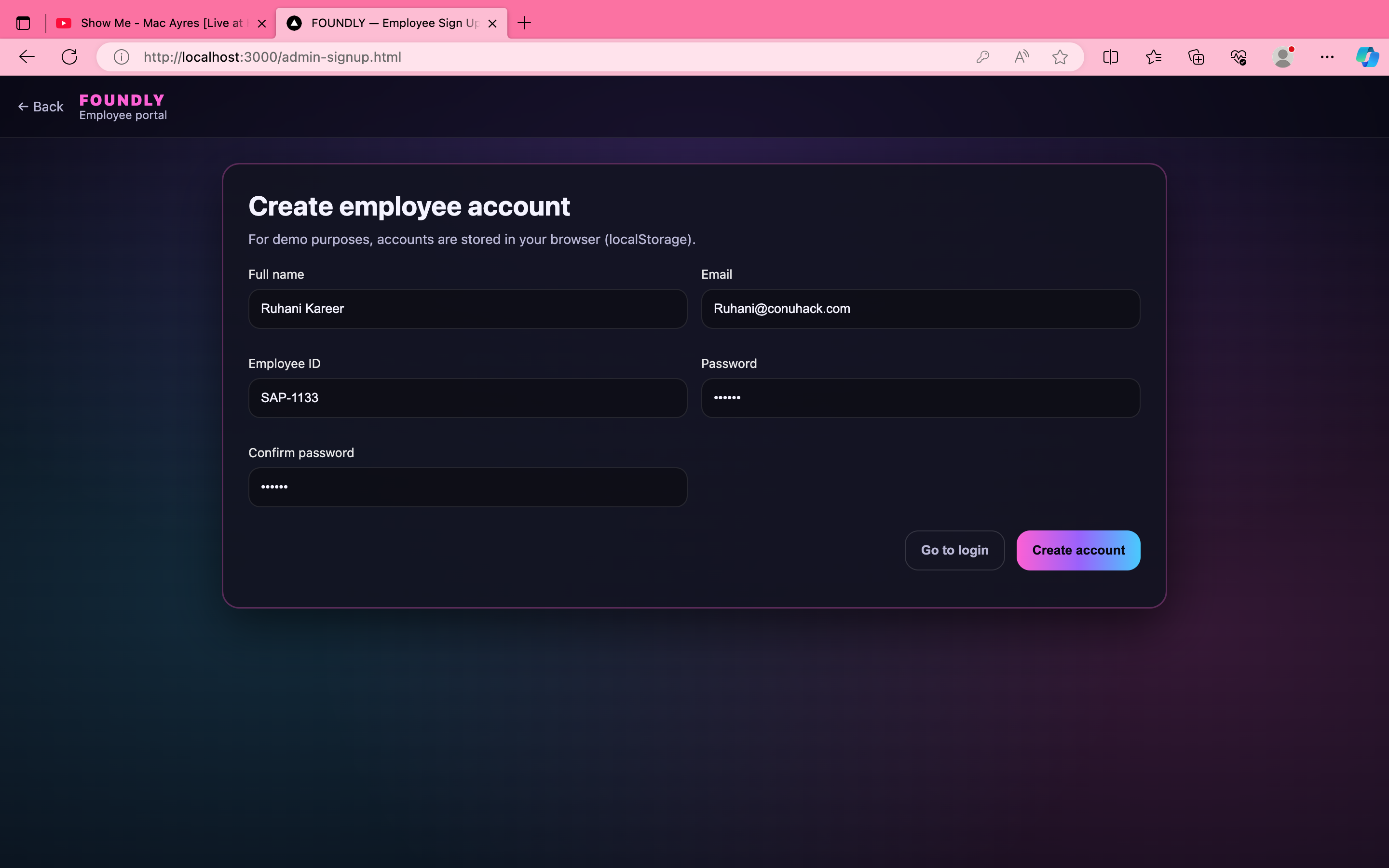Activate the Read aloud icon

coord(1021,57)
